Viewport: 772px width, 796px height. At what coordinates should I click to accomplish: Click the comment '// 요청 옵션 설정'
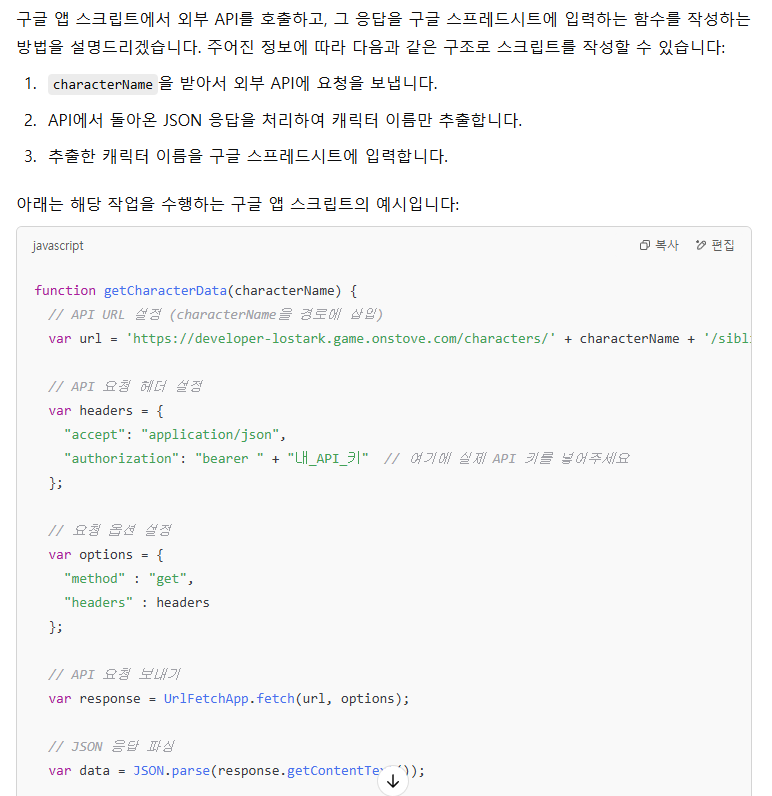(x=110, y=530)
